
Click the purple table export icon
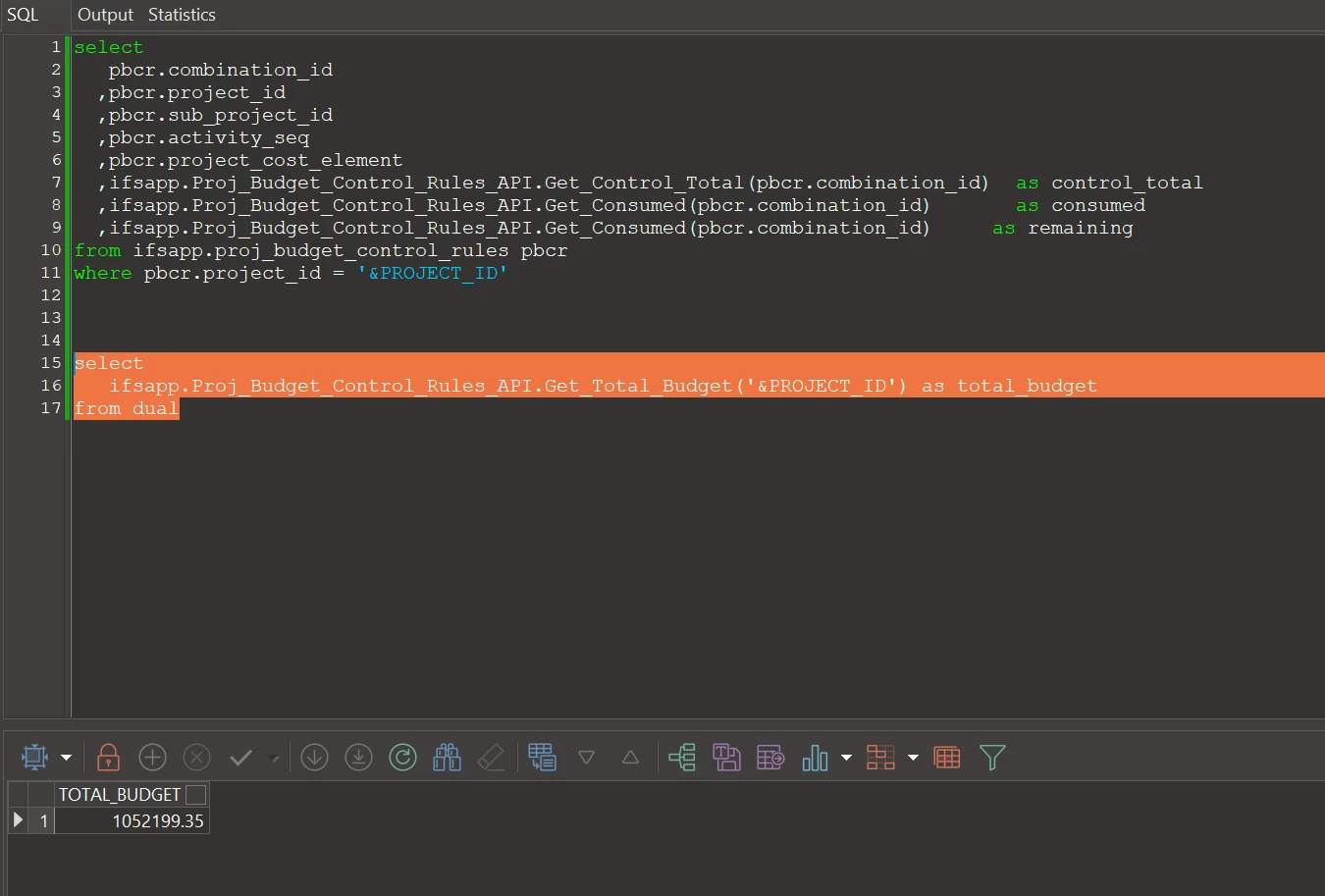coord(770,758)
